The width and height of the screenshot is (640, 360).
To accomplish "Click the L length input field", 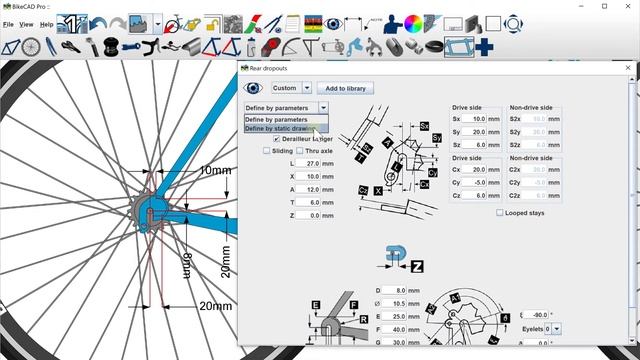I will coord(308,163).
